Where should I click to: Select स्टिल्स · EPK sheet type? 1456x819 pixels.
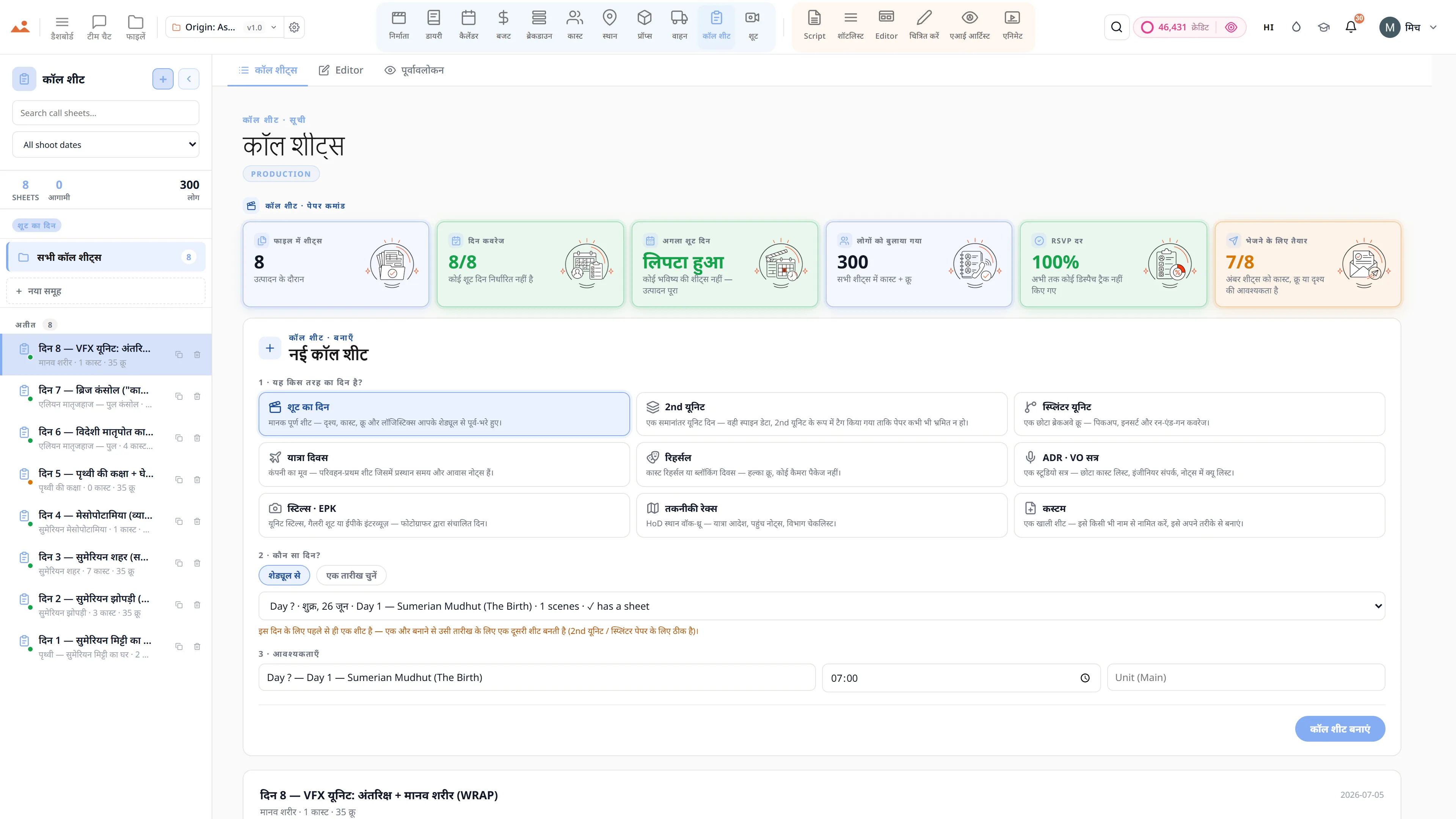click(444, 516)
